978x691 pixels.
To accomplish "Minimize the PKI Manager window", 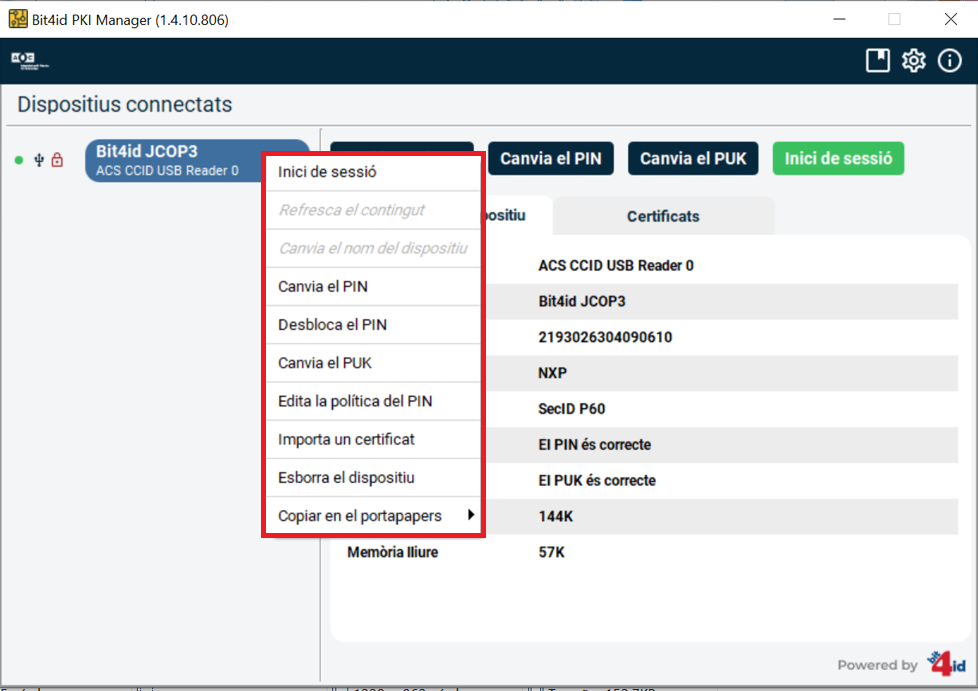I will pyautogui.click(x=840, y=19).
